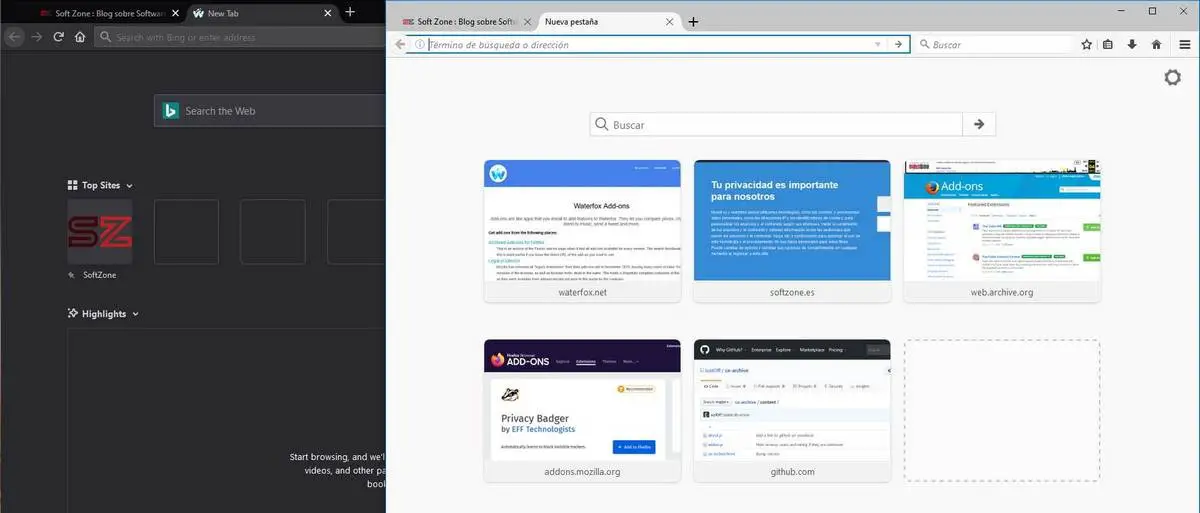This screenshot has width=1200, height=513.
Task: Open home page in the dark window
Action: point(80,37)
